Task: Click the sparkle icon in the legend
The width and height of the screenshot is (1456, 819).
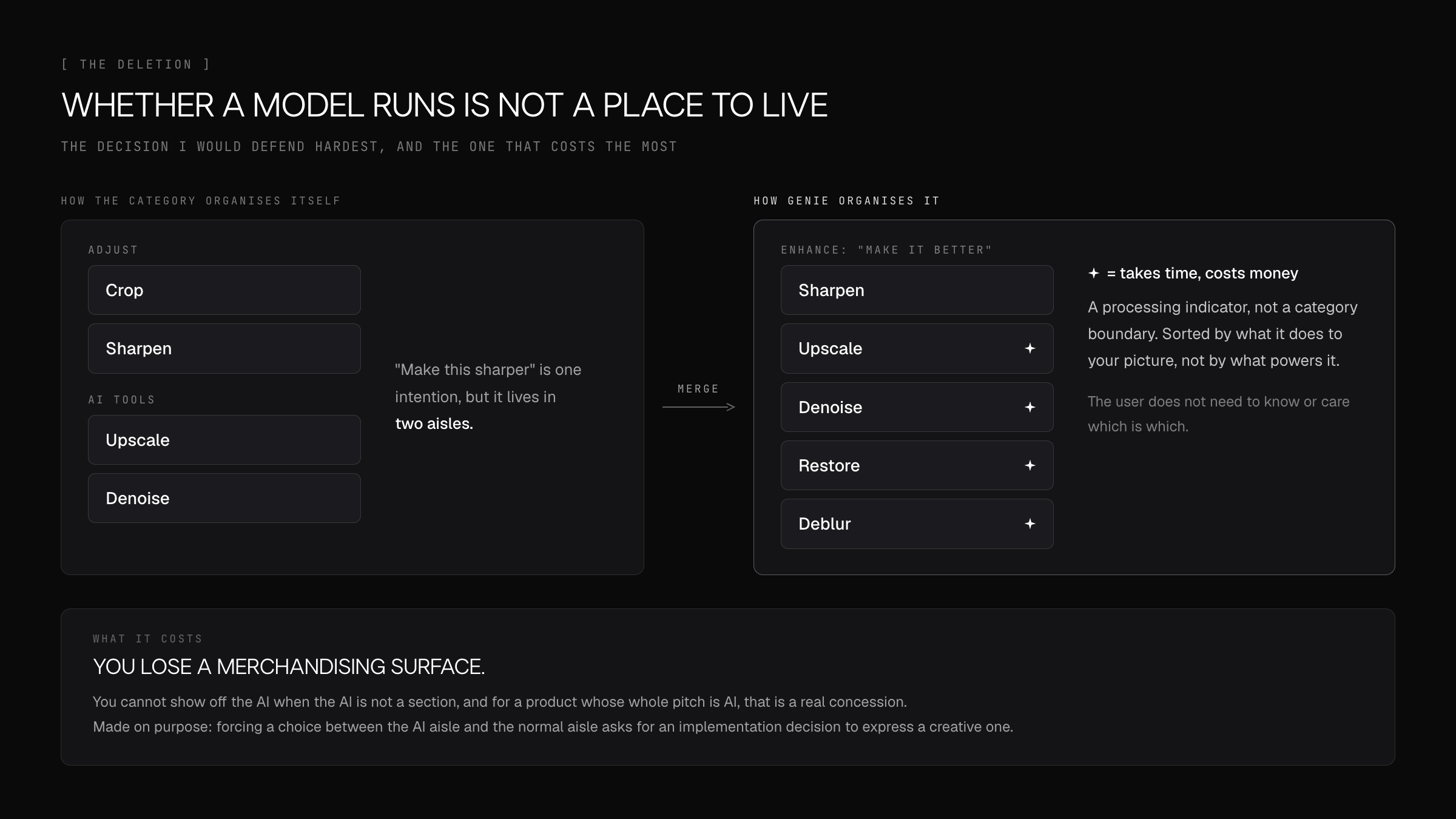Action: pos(1094,273)
